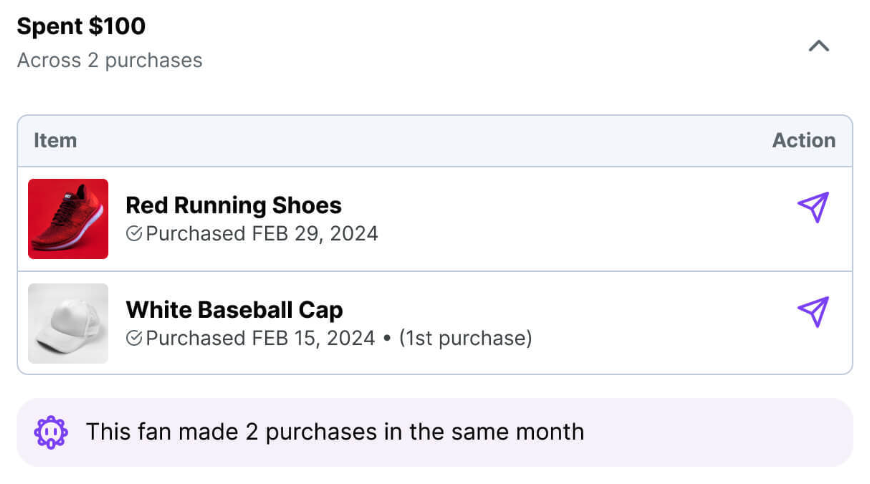Select the White Baseball Cap title
This screenshot has width=870, height=484.
[234, 310]
